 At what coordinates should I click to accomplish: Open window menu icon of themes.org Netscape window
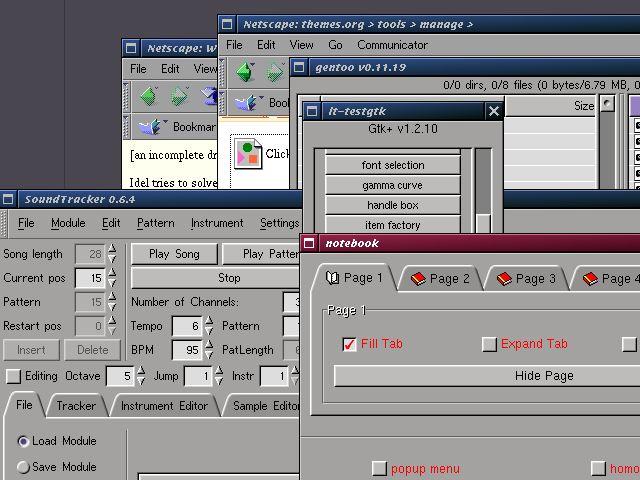click(x=227, y=24)
